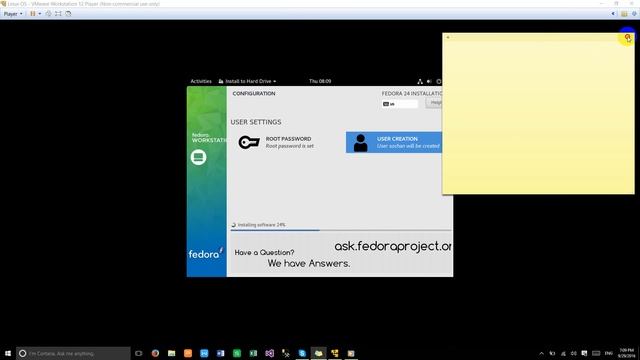Open Fedora Activities overview

coord(201,81)
